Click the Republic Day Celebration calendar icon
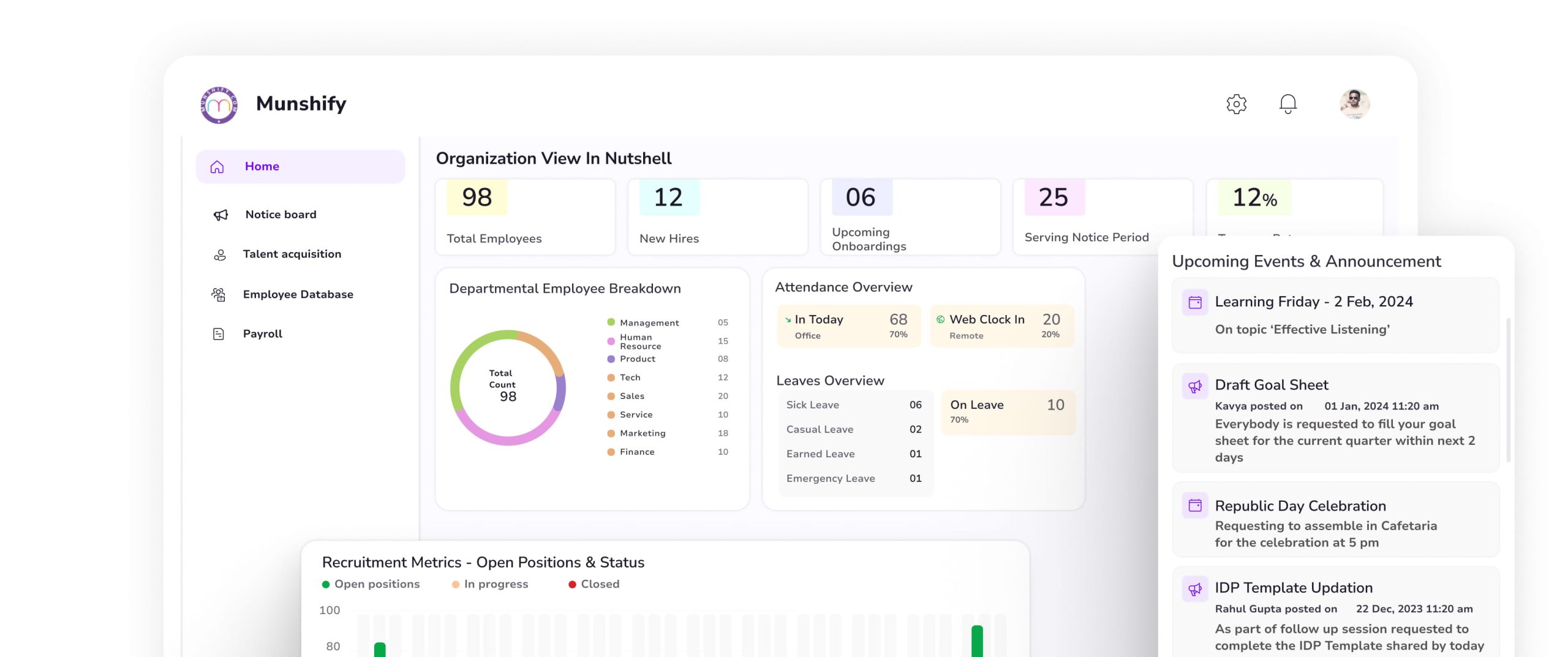Image resolution: width=1568 pixels, height=657 pixels. coord(1194,505)
